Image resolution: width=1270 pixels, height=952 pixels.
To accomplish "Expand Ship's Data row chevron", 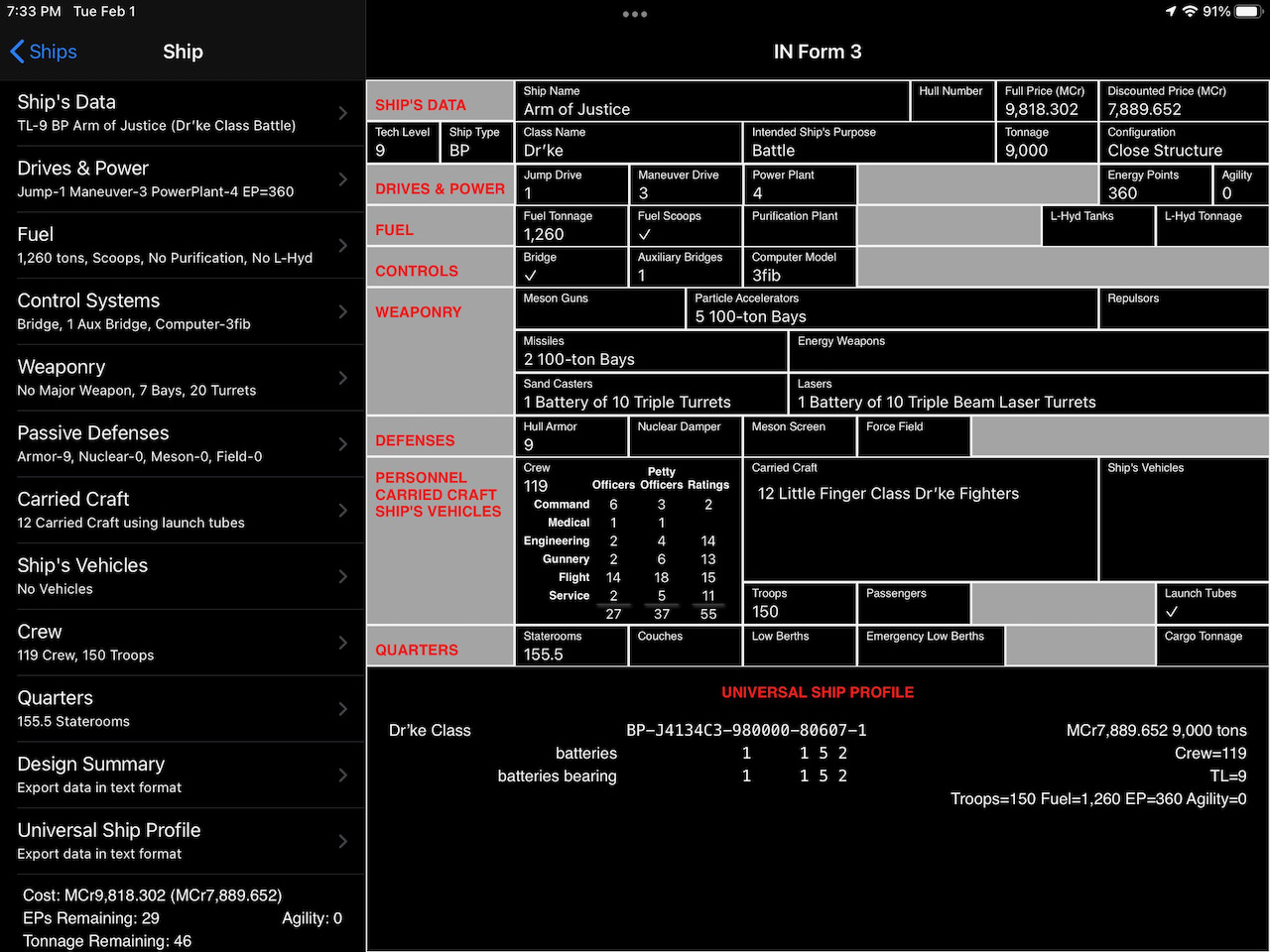I will 343,113.
